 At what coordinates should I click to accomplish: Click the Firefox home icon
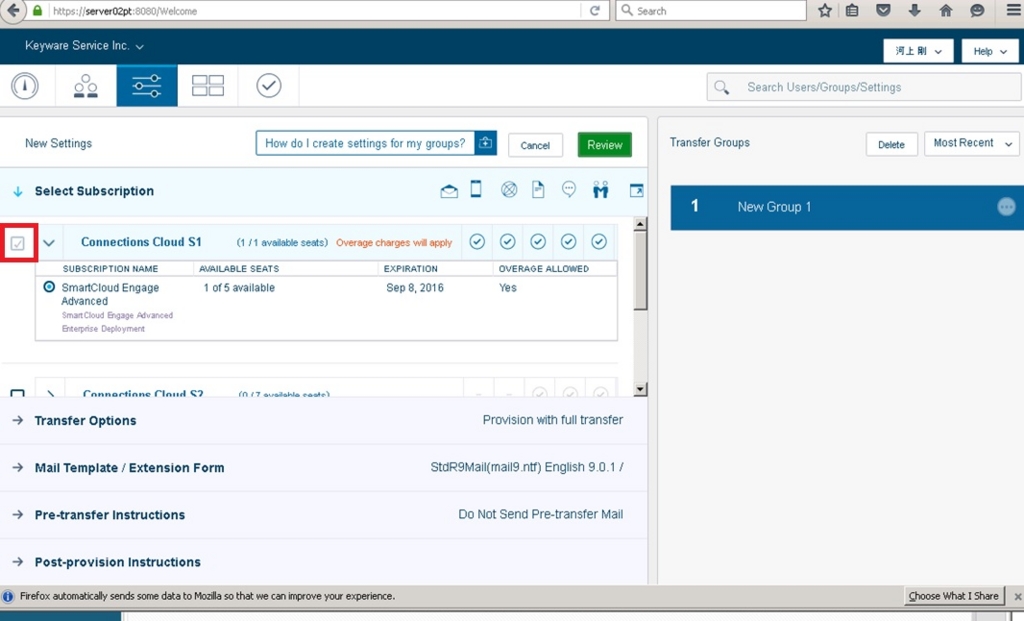coord(946,10)
